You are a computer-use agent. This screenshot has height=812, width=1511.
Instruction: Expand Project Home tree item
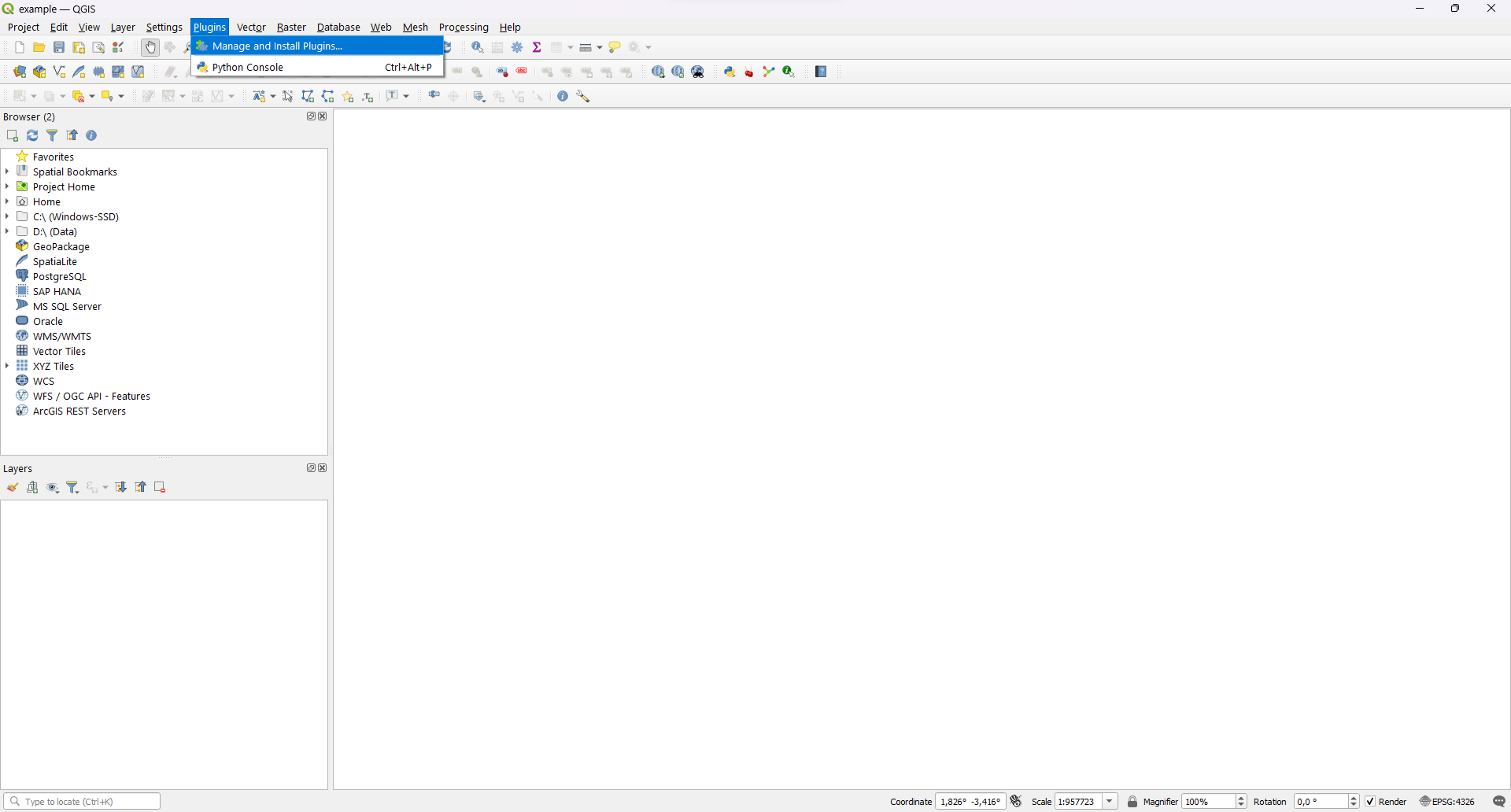tap(7, 186)
